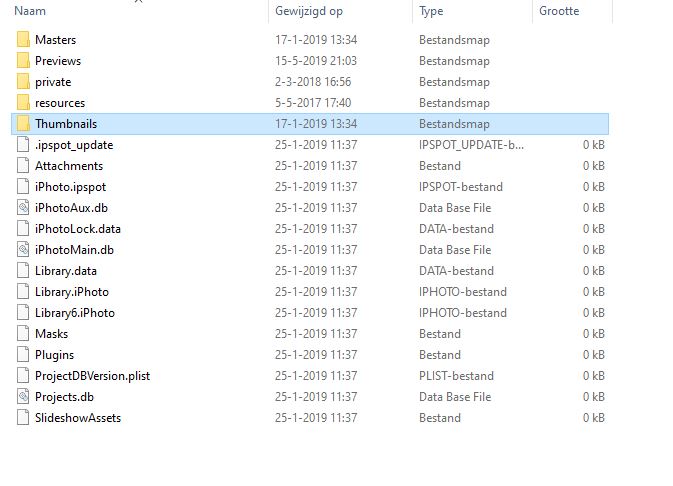Select the Library.data file icon
The height and width of the screenshot is (486, 673).
[x=23, y=271]
